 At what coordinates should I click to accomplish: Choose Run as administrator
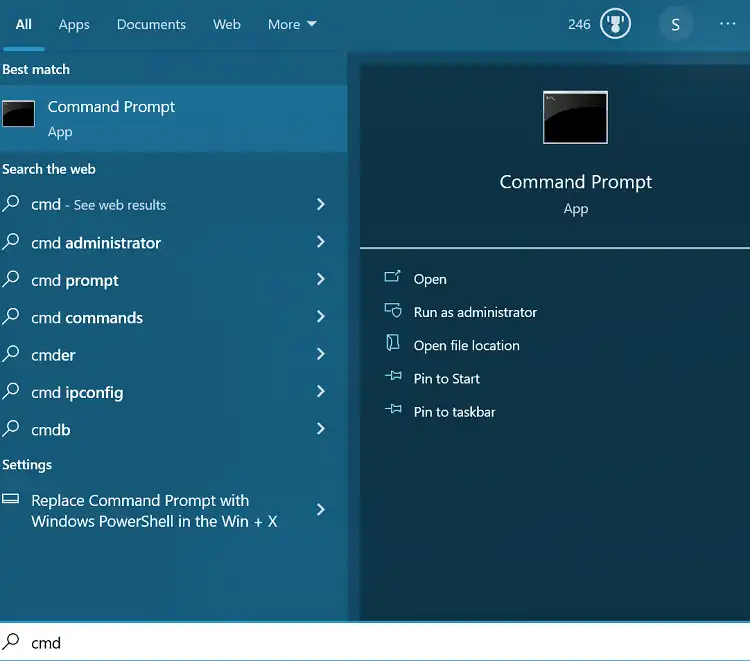point(475,312)
